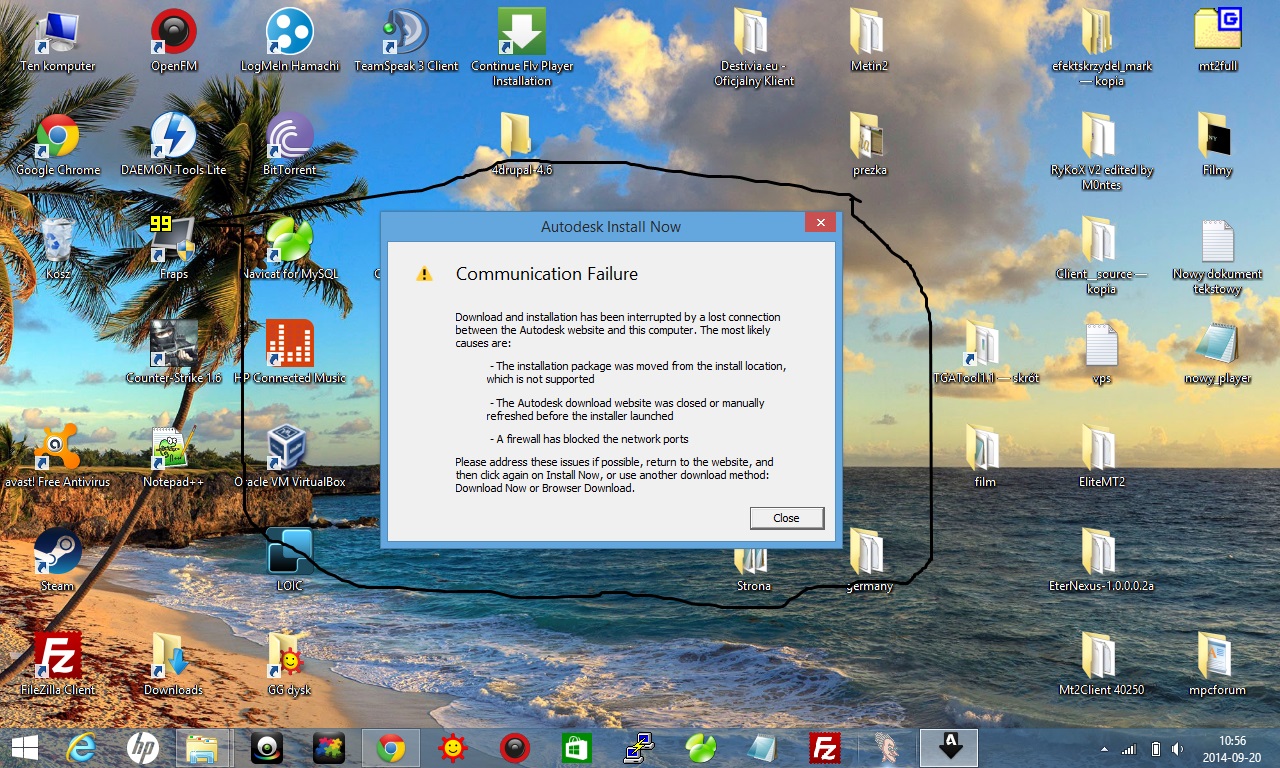Switch to Chrome on the taskbar
The image size is (1280, 768).
[390, 747]
